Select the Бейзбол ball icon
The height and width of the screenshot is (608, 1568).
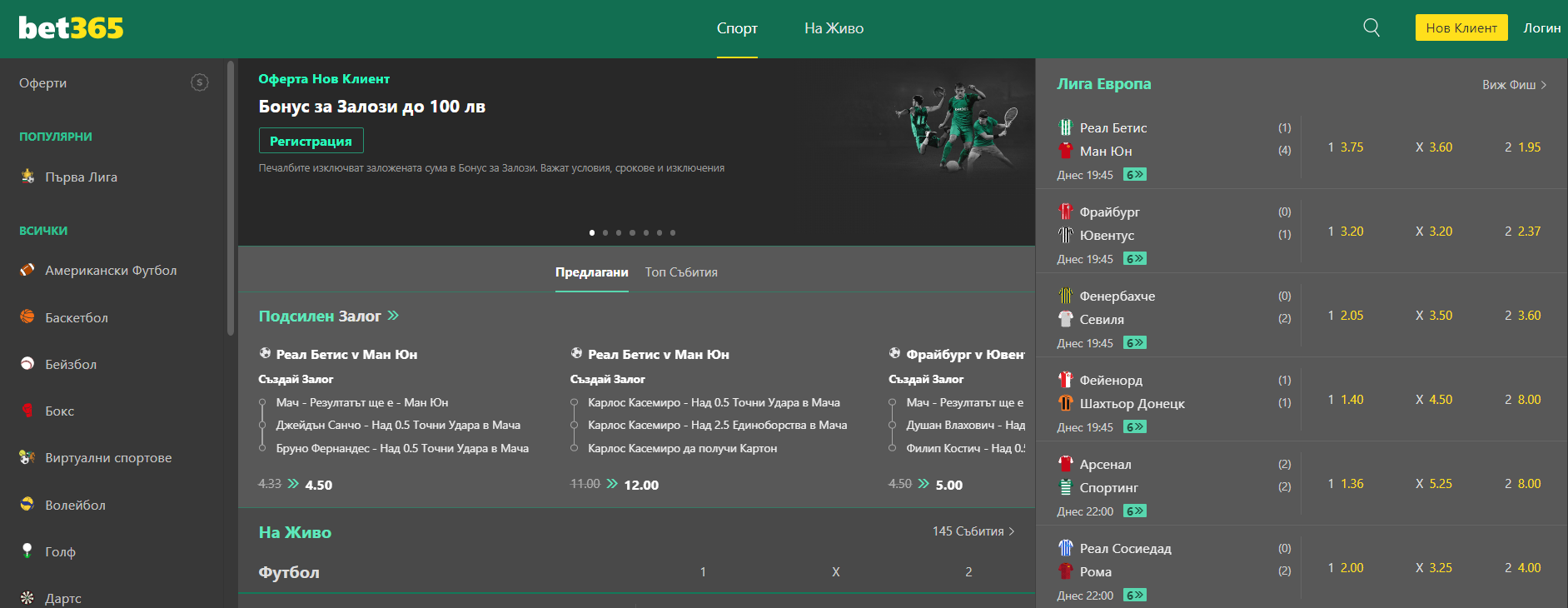(27, 364)
